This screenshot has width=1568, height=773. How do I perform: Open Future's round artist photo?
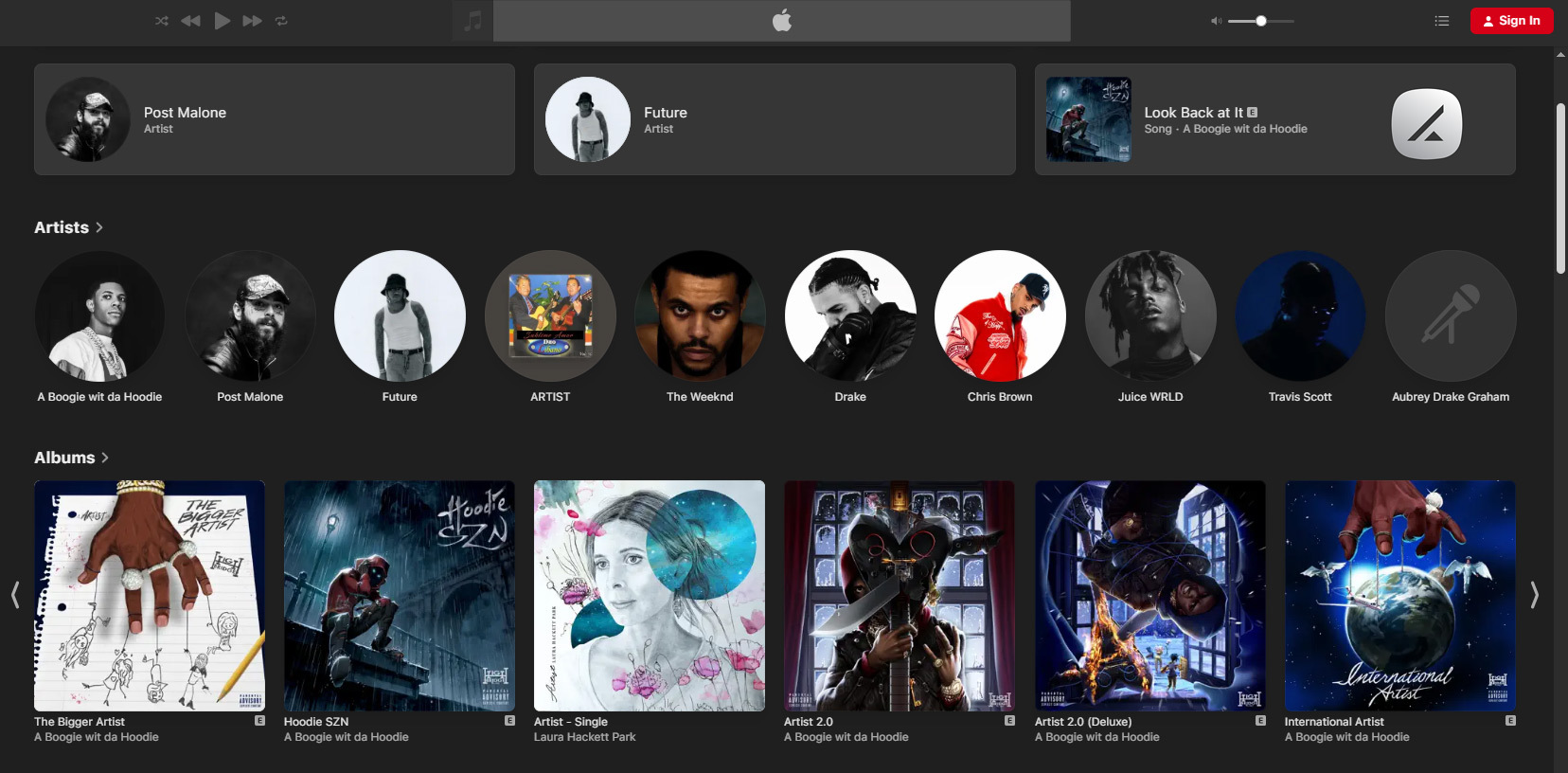coord(400,315)
